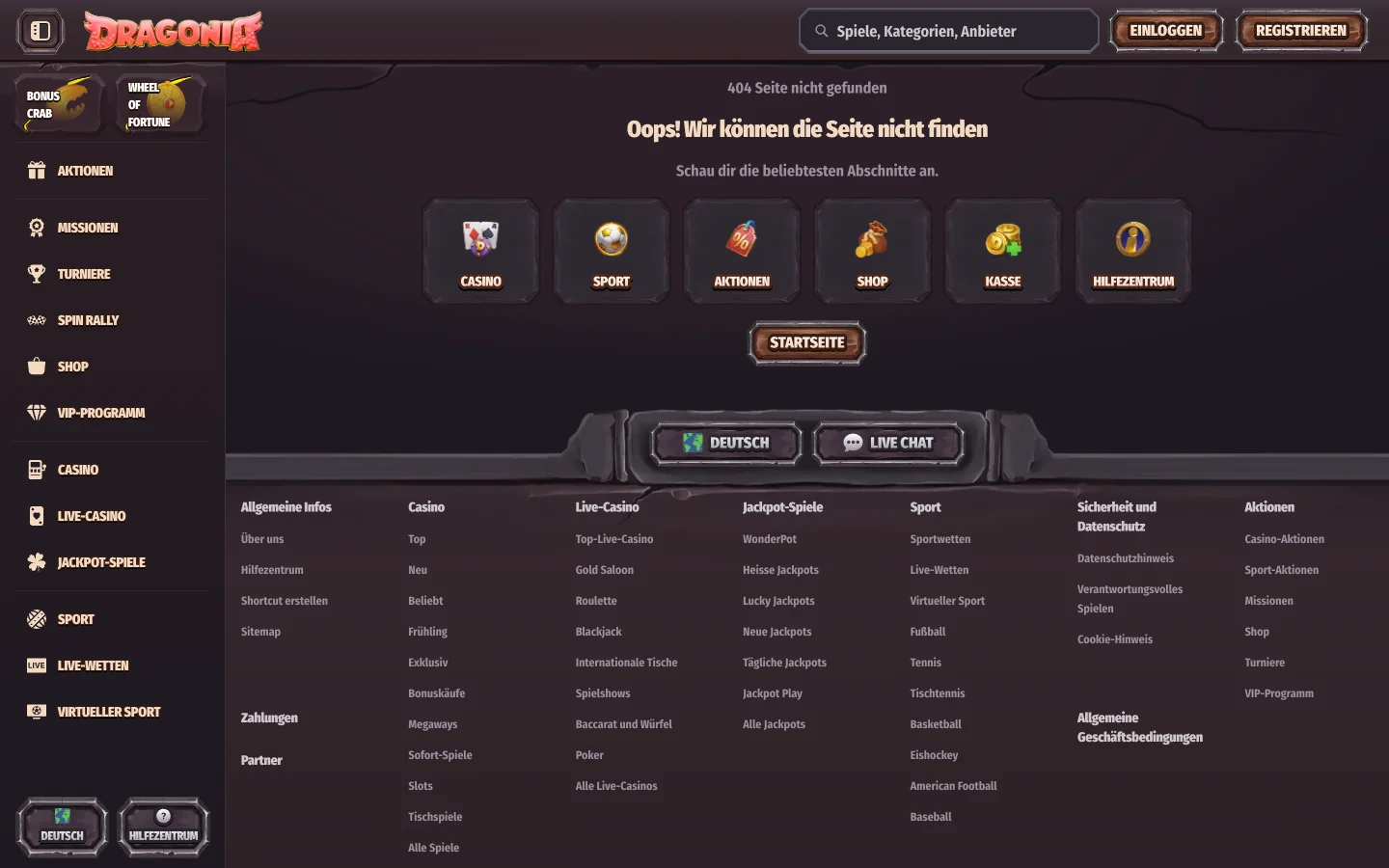Open Heisse Jackpots footer link
1389x868 pixels.
(780, 570)
